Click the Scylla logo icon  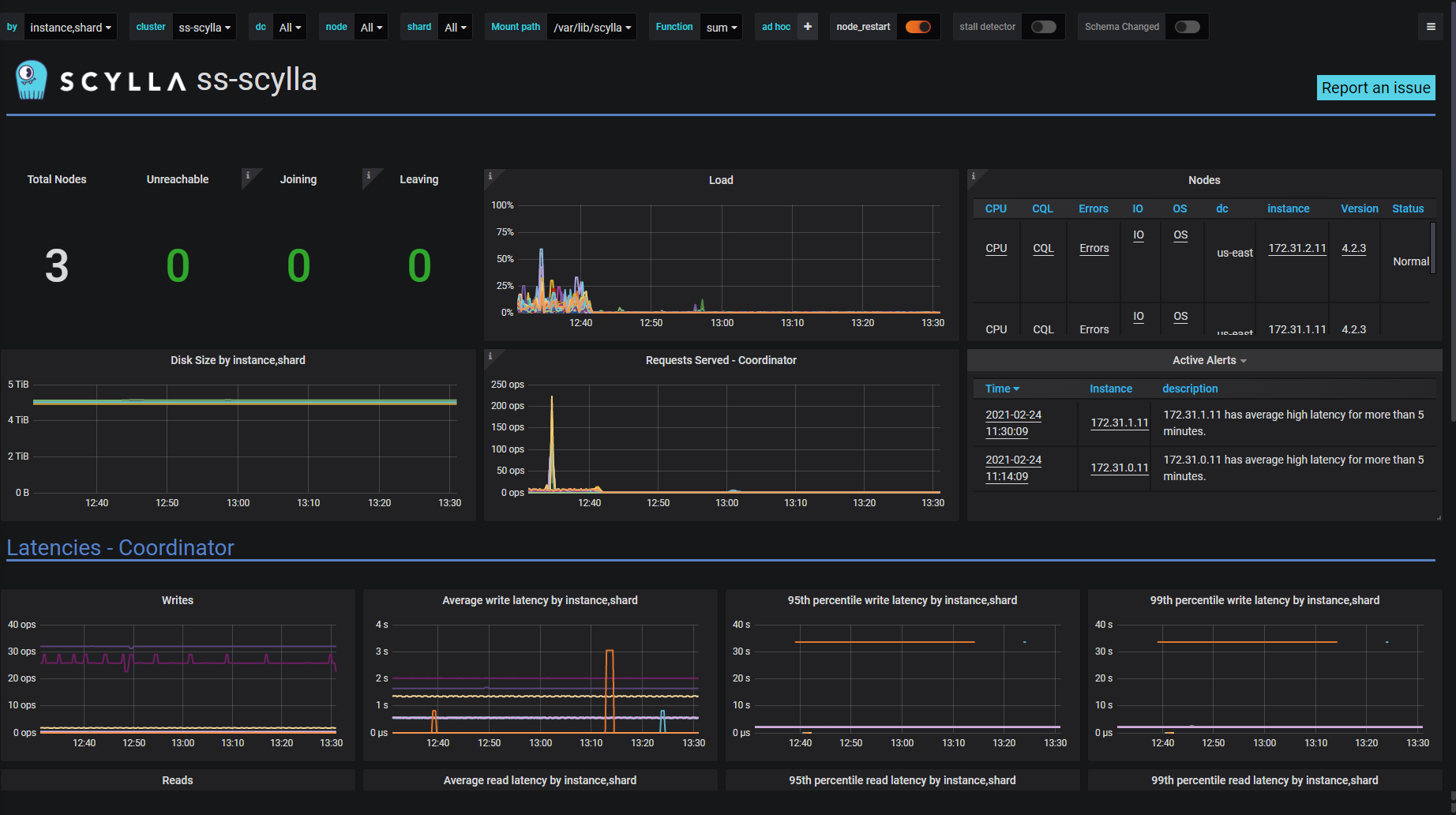[30, 79]
